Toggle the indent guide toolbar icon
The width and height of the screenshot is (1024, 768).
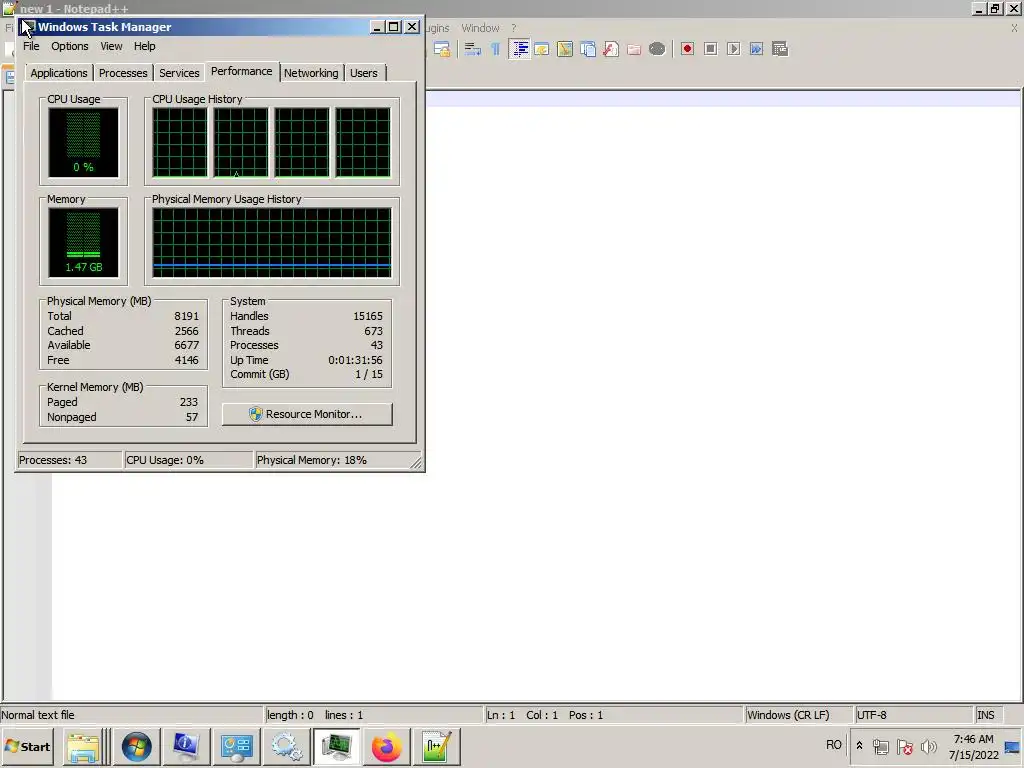pos(520,49)
